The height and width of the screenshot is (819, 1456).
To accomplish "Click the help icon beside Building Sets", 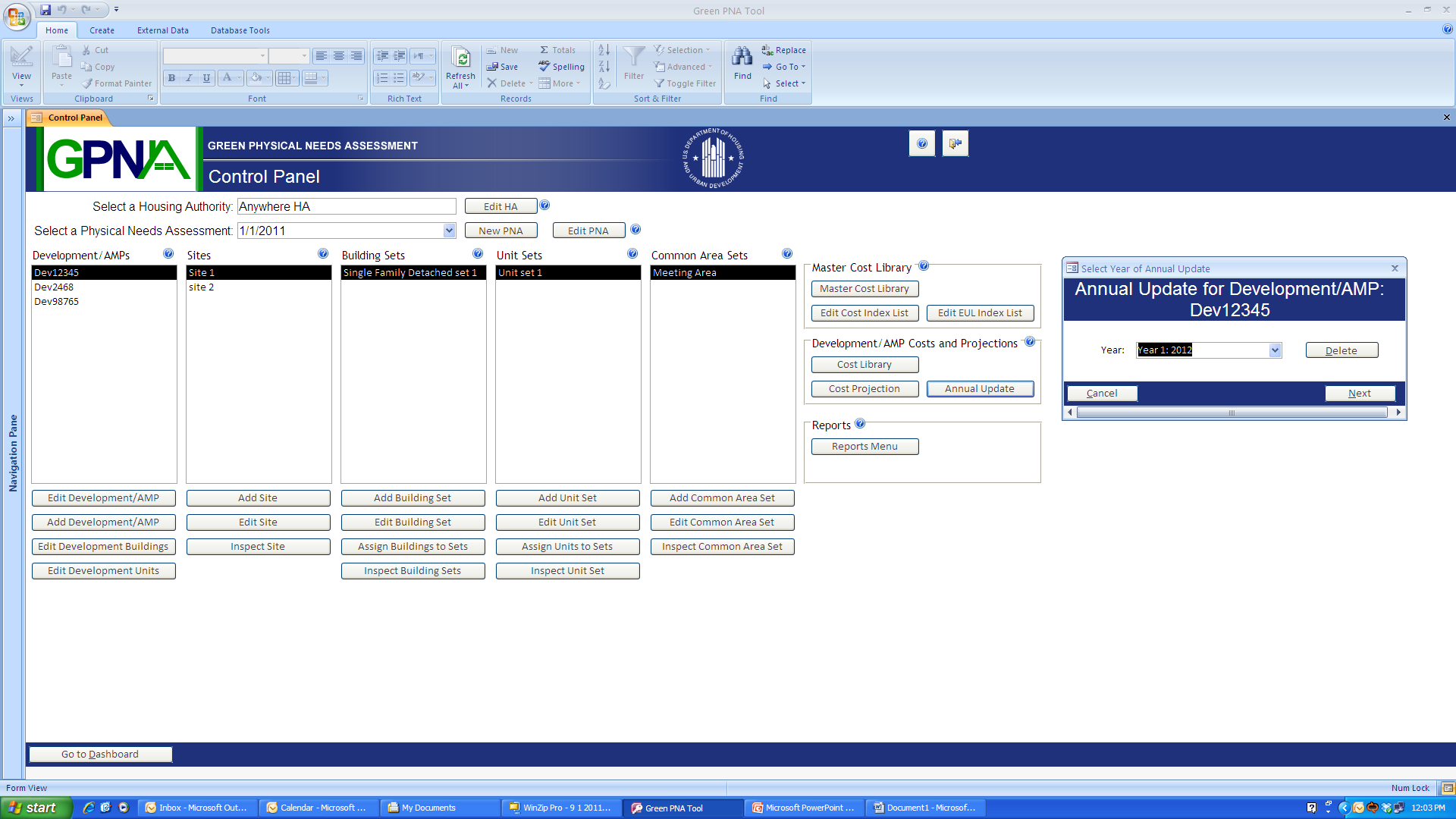I will tap(478, 254).
